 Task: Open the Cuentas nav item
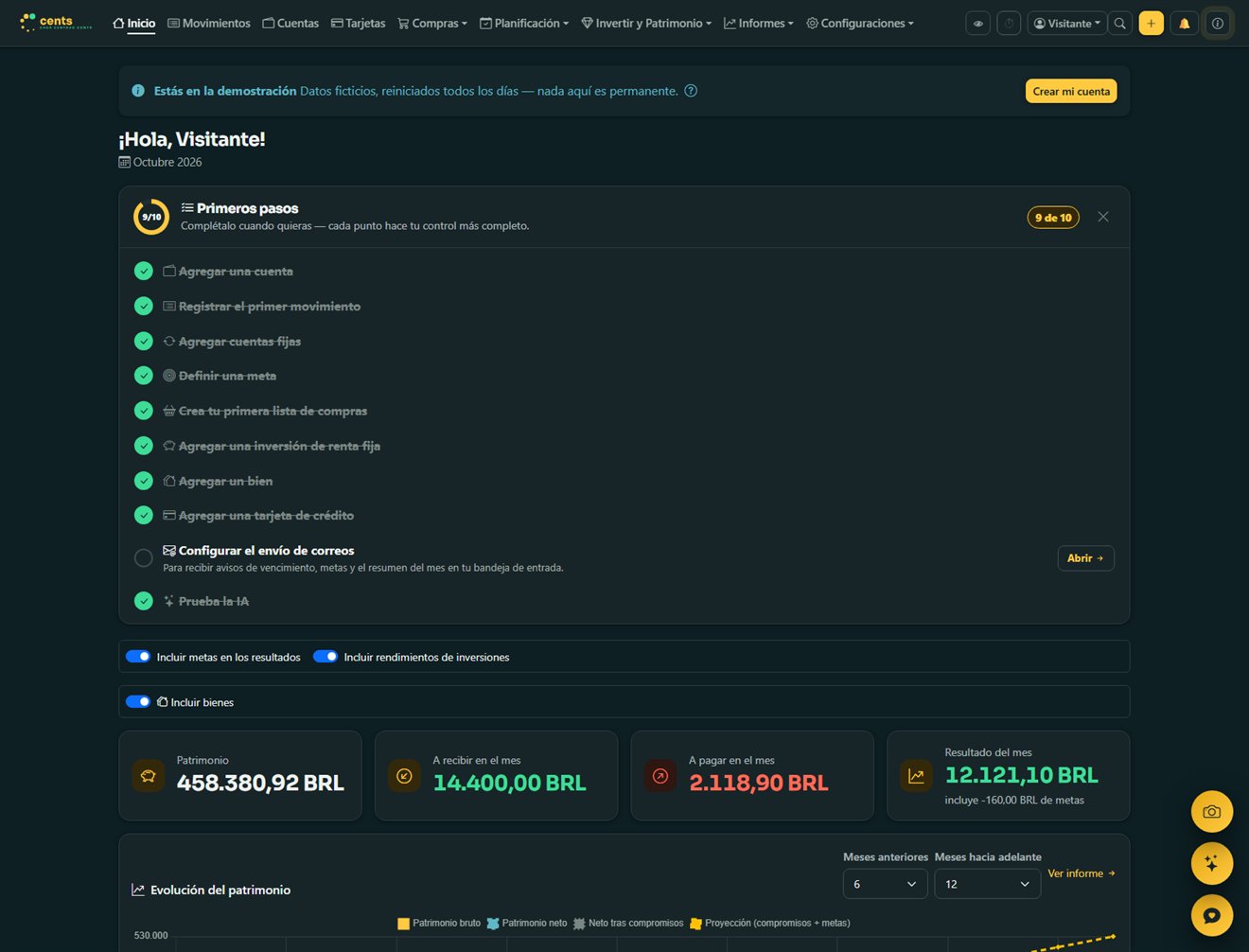290,24
